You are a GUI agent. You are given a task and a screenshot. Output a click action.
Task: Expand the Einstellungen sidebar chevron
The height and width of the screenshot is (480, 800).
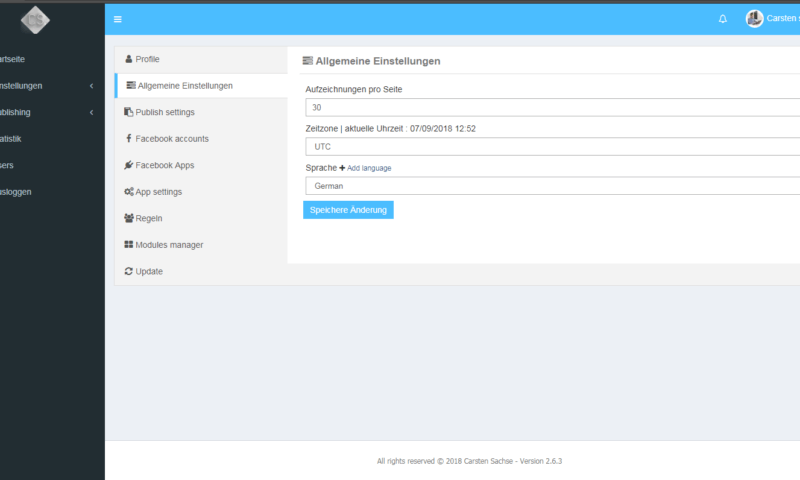click(92, 86)
